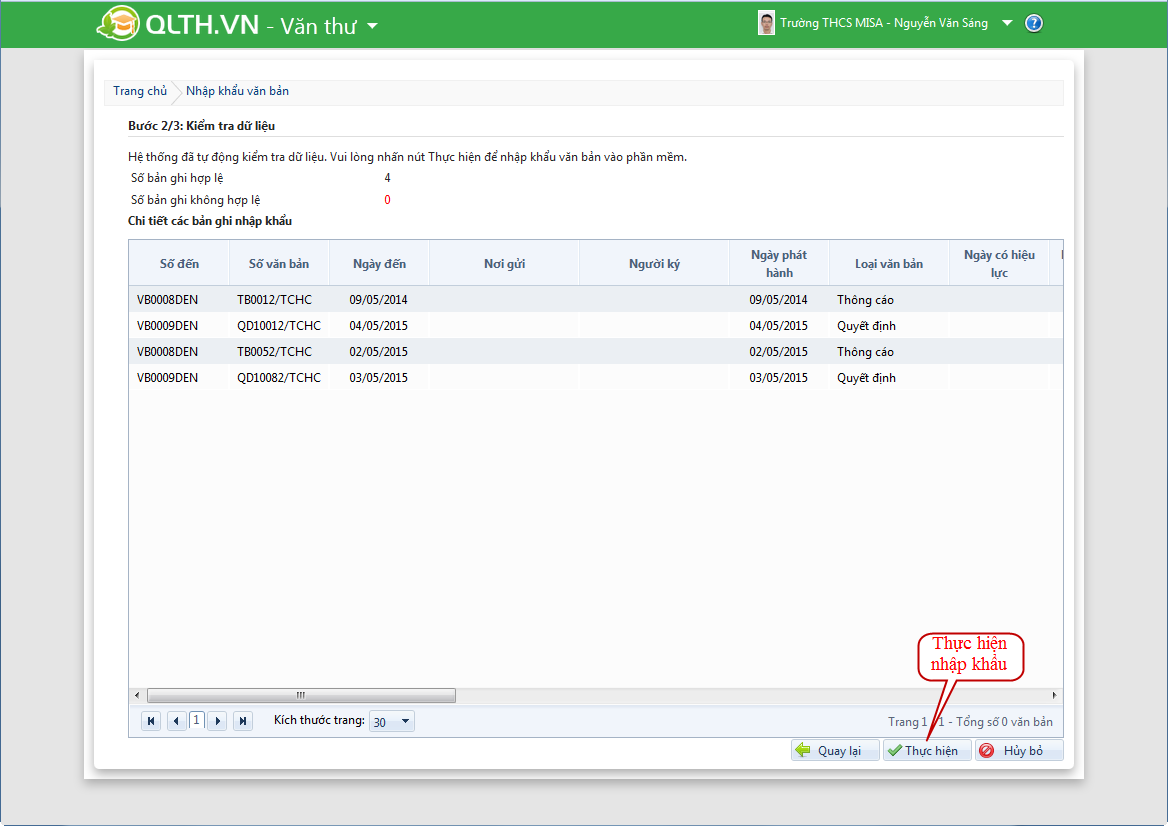The image size is (1168, 826).
Task: Click the Ngày đến cell 03/05/2015
Action: tap(378, 378)
